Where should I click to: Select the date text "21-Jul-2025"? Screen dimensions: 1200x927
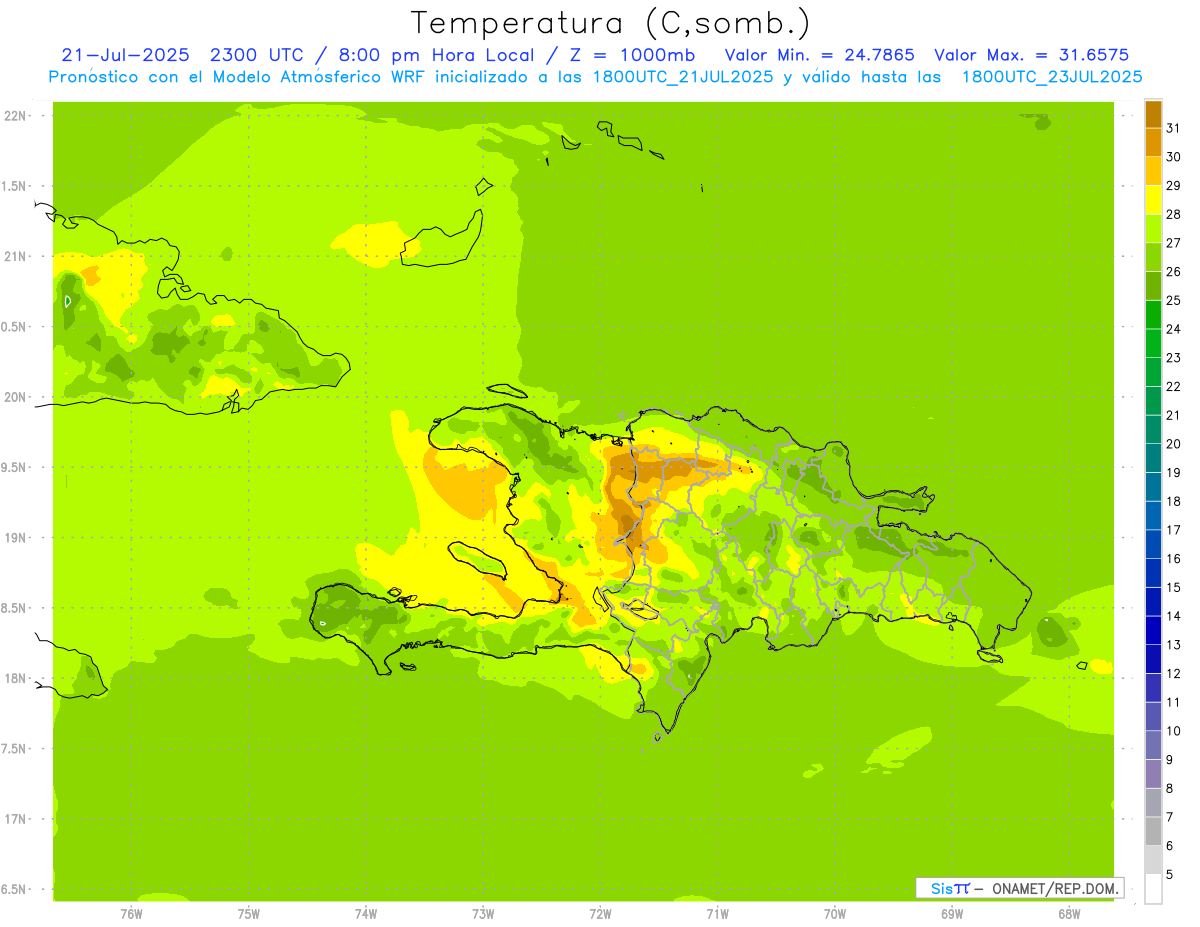tap(125, 55)
